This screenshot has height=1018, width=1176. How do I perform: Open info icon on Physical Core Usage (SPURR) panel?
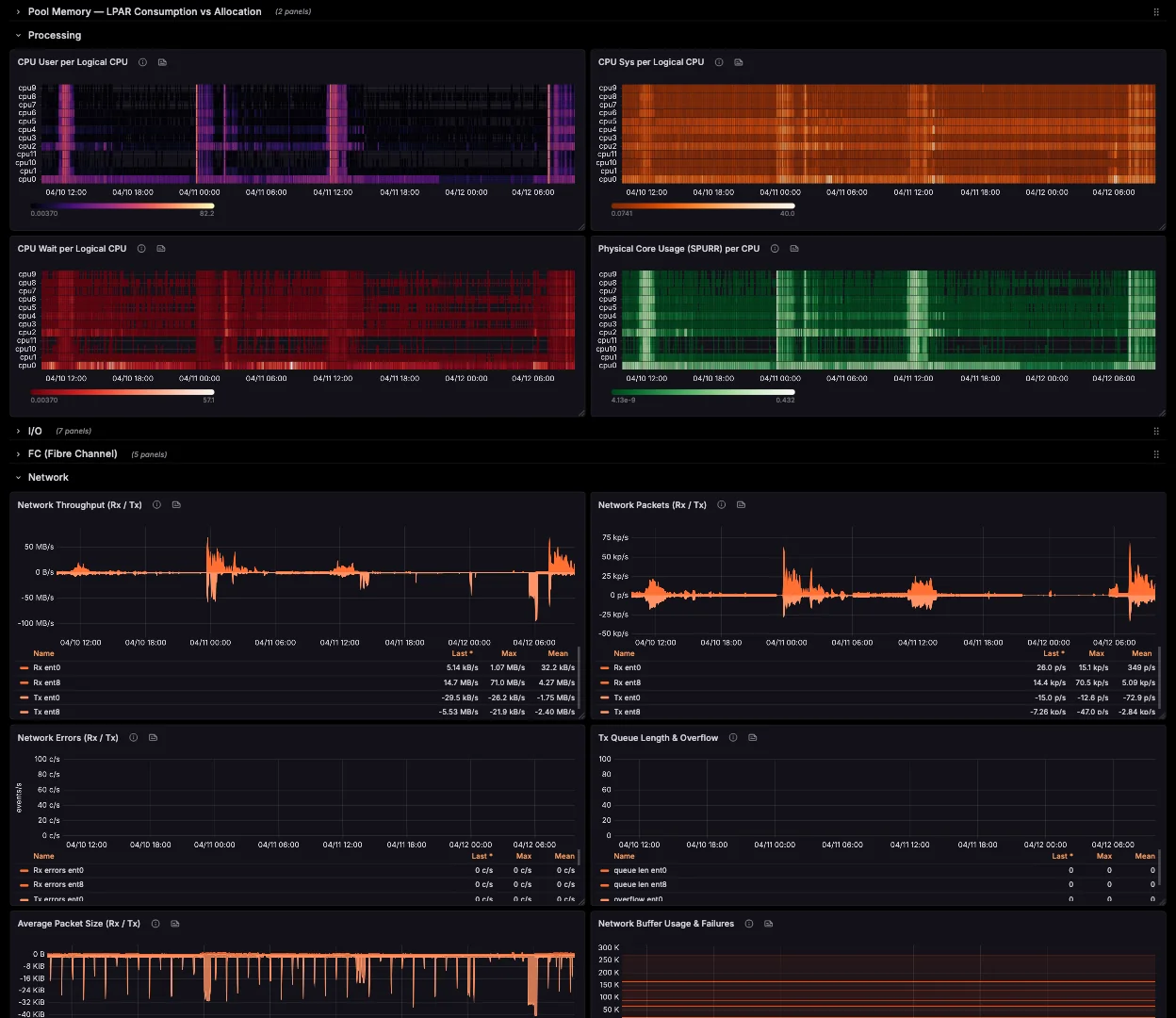(774, 248)
